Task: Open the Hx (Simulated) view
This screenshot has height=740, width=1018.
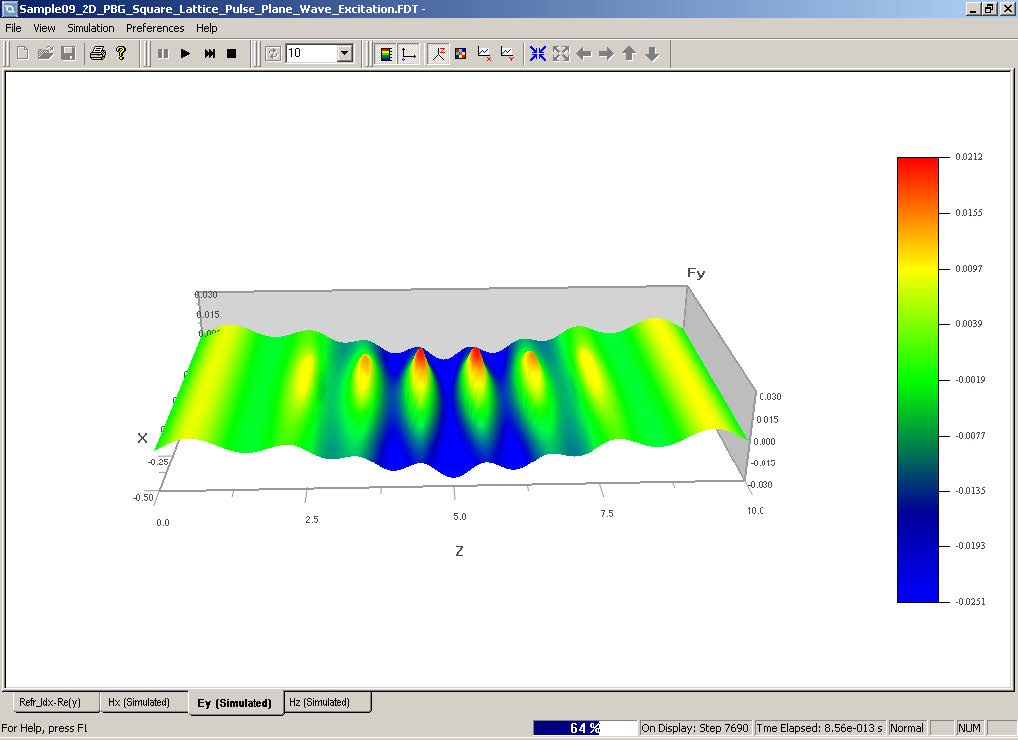Action: coord(144,703)
